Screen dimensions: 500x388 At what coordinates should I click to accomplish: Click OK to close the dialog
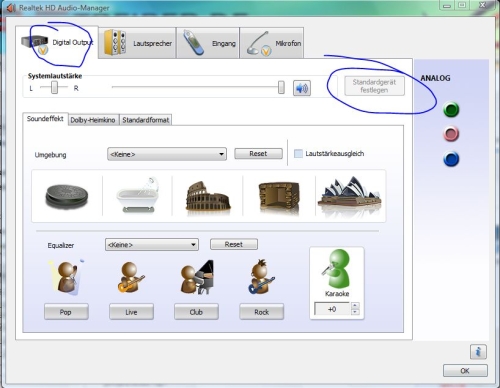(465, 371)
